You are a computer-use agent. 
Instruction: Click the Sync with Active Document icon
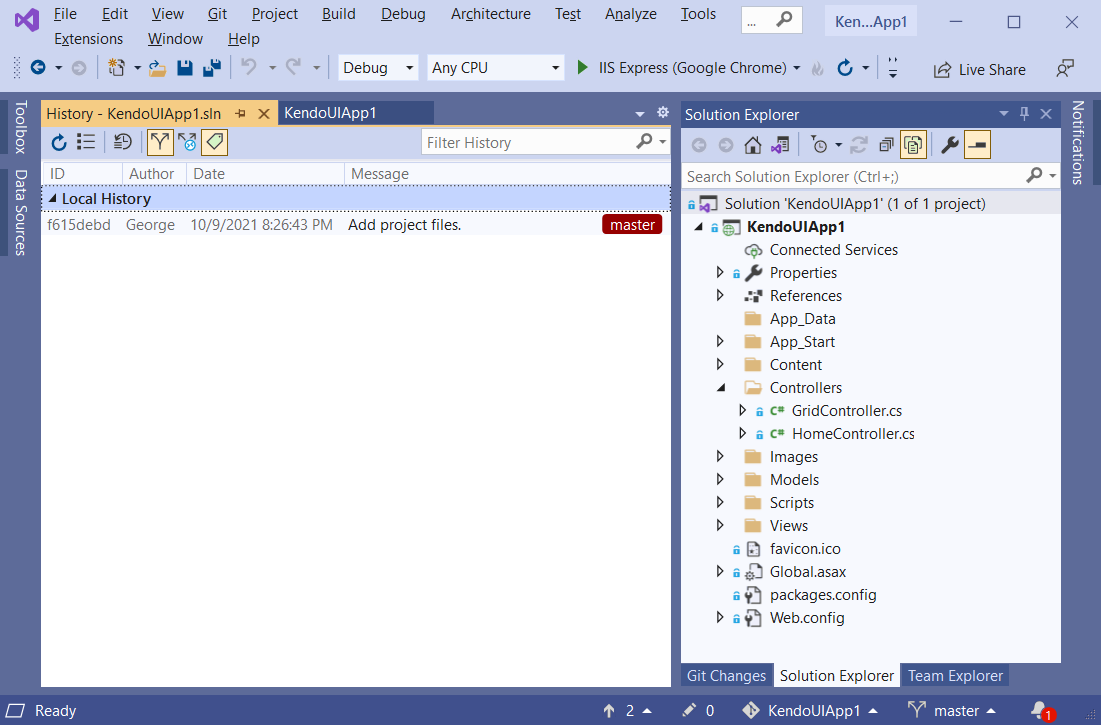click(x=780, y=144)
